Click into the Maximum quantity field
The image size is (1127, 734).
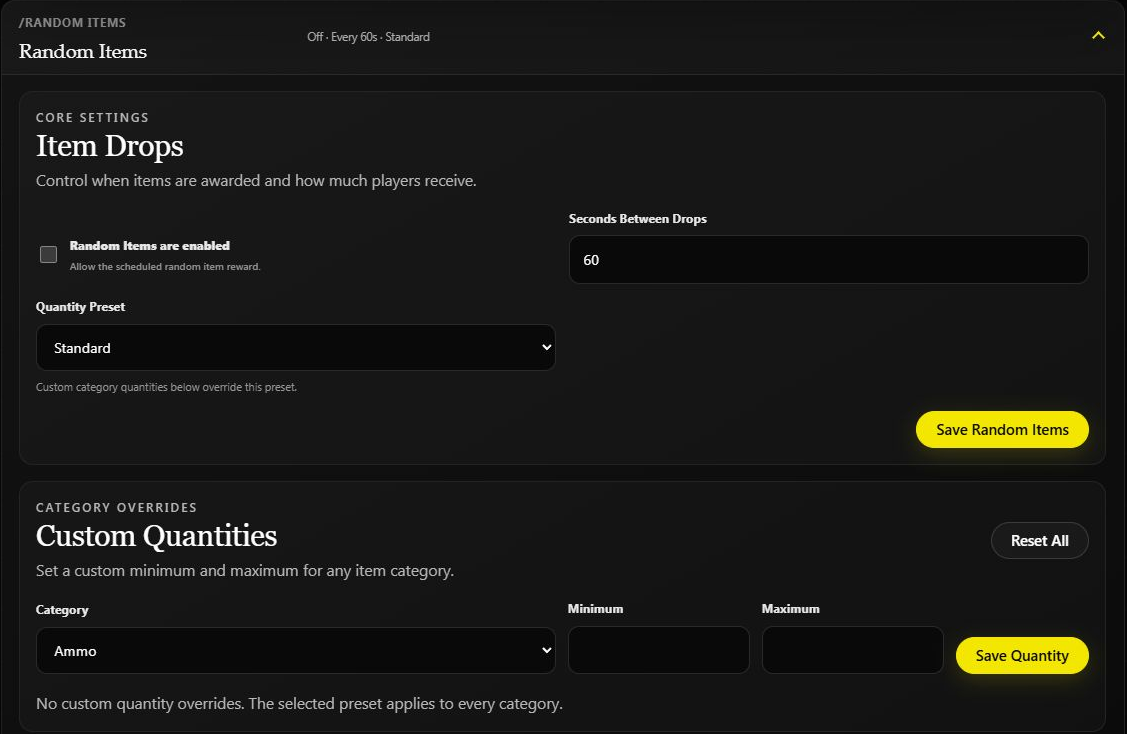pos(852,650)
